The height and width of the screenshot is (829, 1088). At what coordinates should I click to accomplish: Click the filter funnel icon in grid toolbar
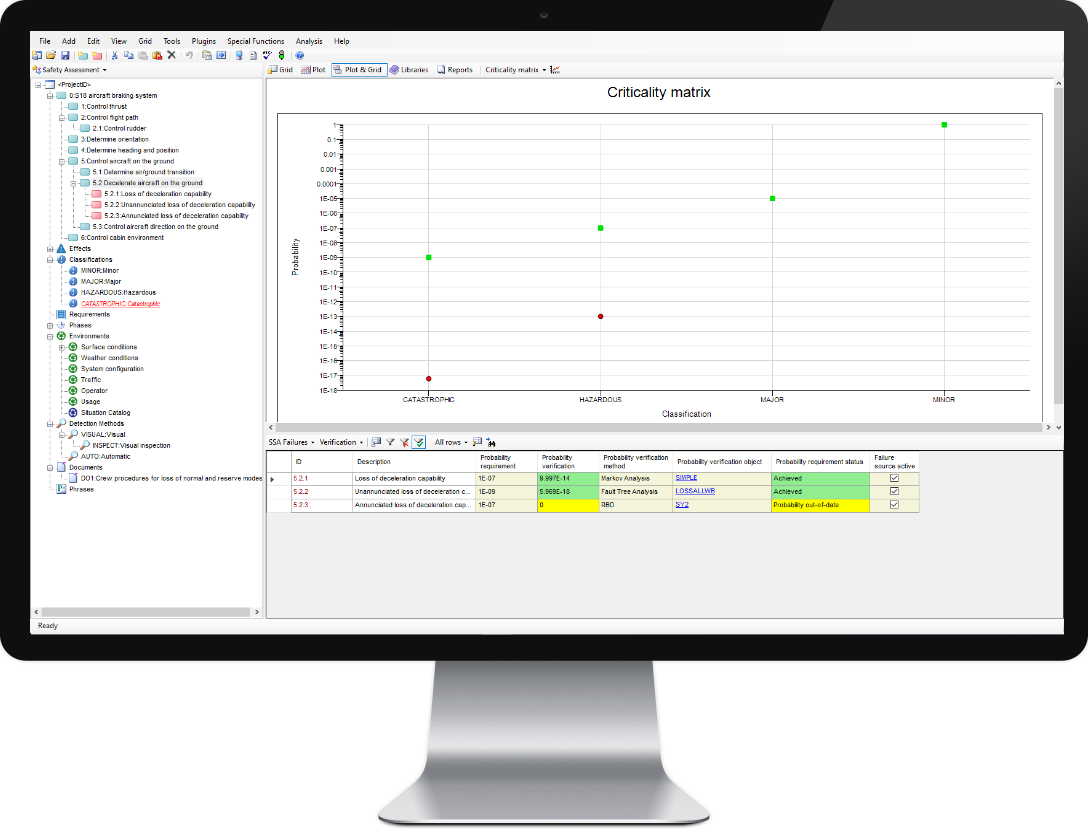click(390, 441)
